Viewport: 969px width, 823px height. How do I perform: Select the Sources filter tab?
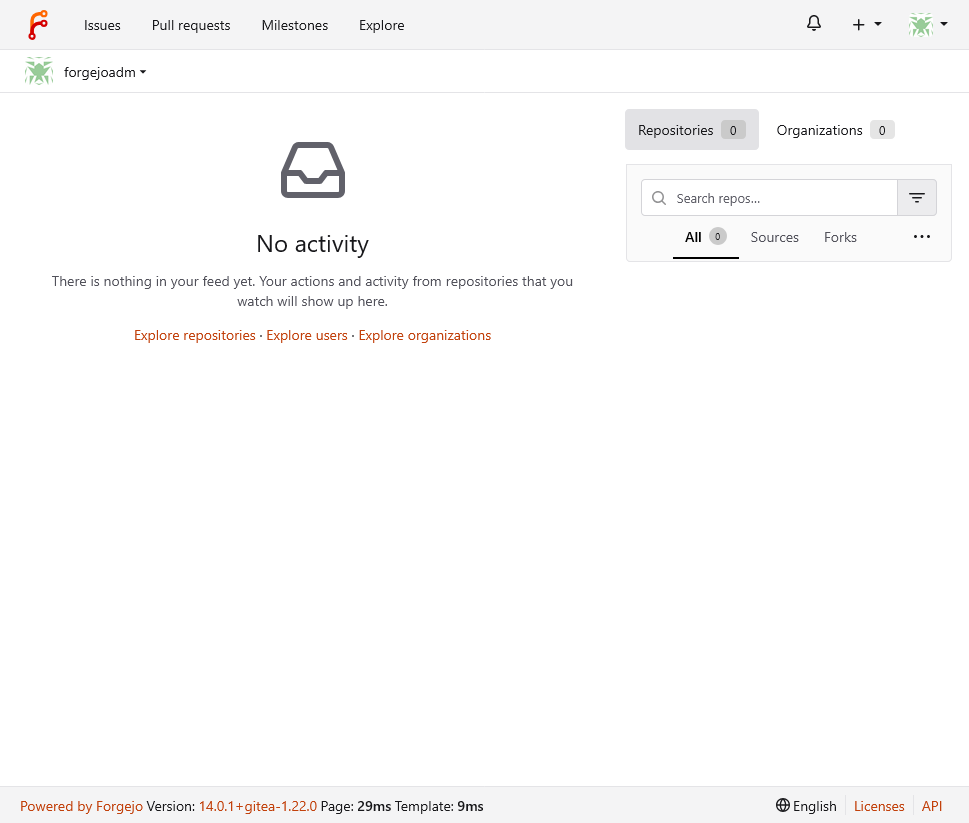pyautogui.click(x=773, y=237)
